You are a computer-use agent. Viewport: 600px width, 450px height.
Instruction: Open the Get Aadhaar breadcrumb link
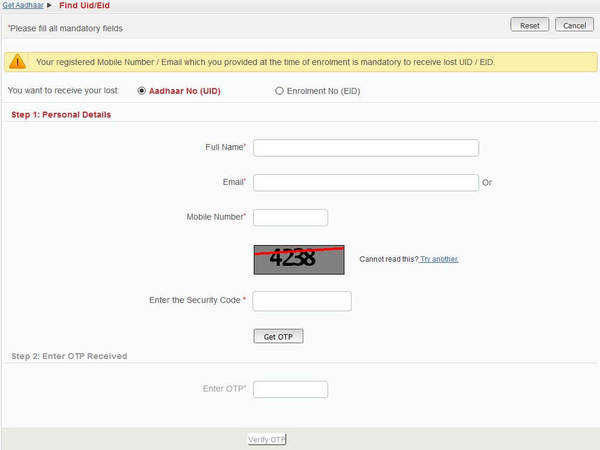coord(22,6)
